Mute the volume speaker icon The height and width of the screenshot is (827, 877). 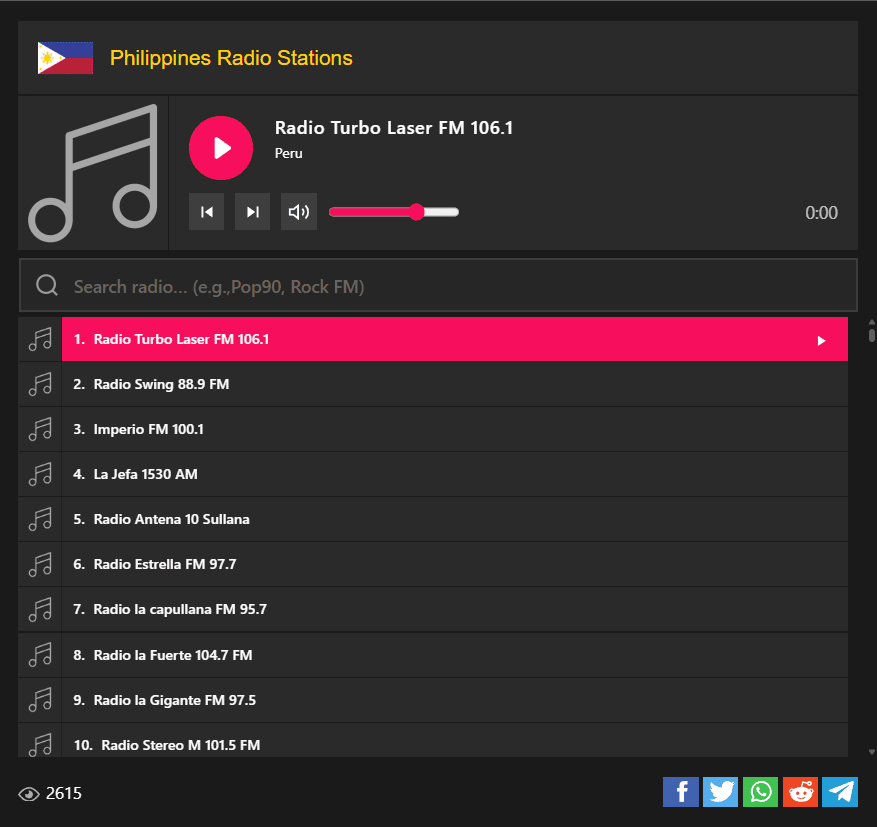298,212
